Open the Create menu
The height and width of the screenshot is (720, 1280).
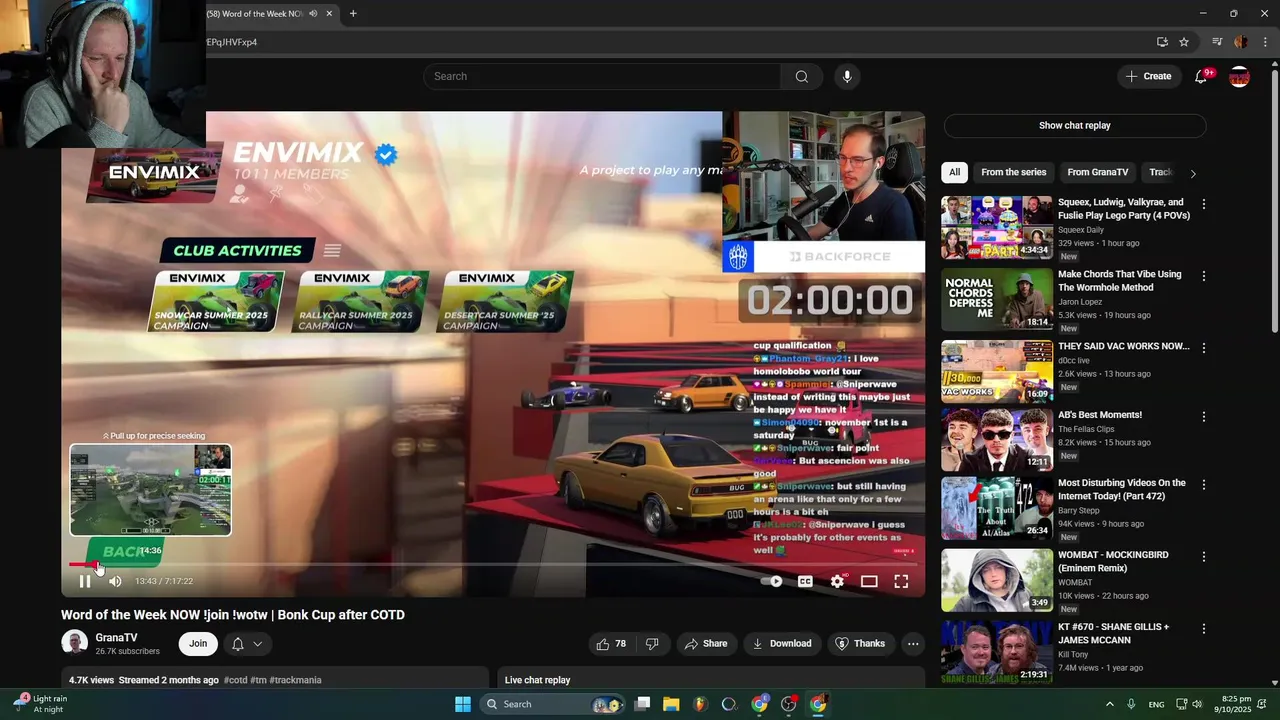pos(1148,76)
